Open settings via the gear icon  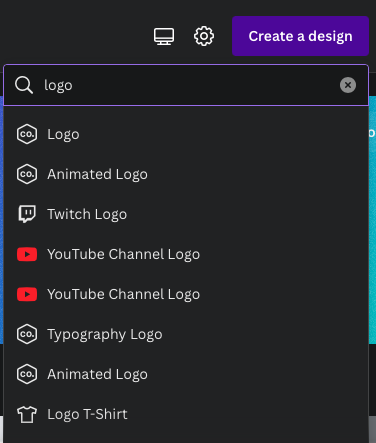coord(204,36)
